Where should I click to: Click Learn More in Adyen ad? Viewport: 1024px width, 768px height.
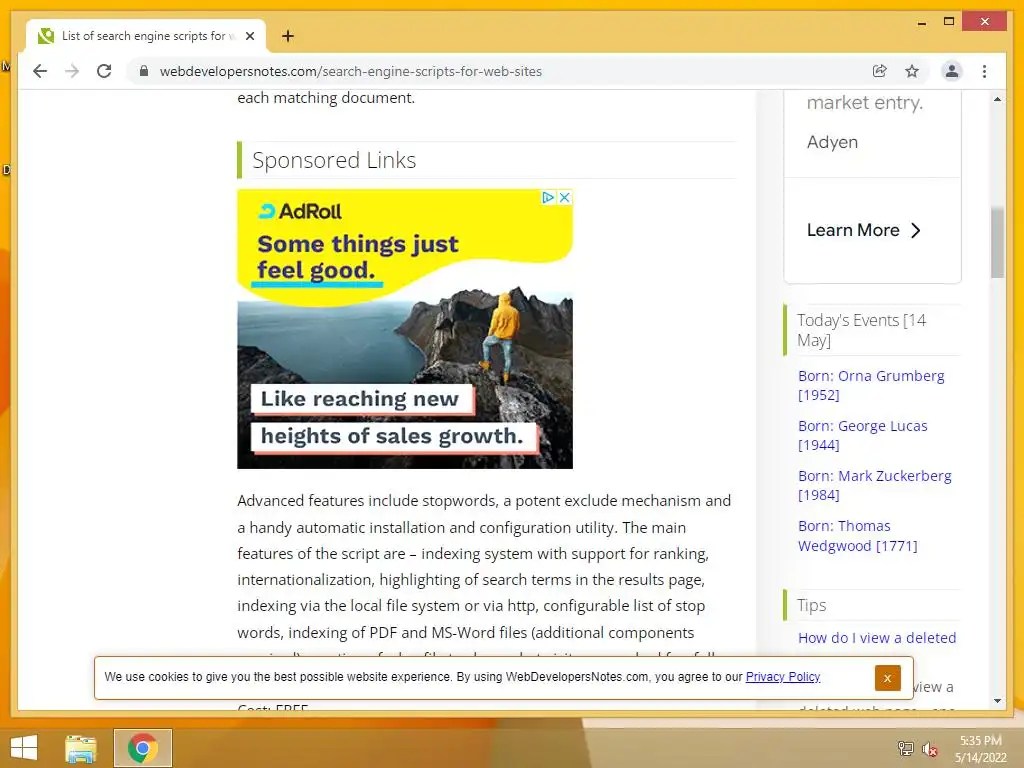pos(853,231)
